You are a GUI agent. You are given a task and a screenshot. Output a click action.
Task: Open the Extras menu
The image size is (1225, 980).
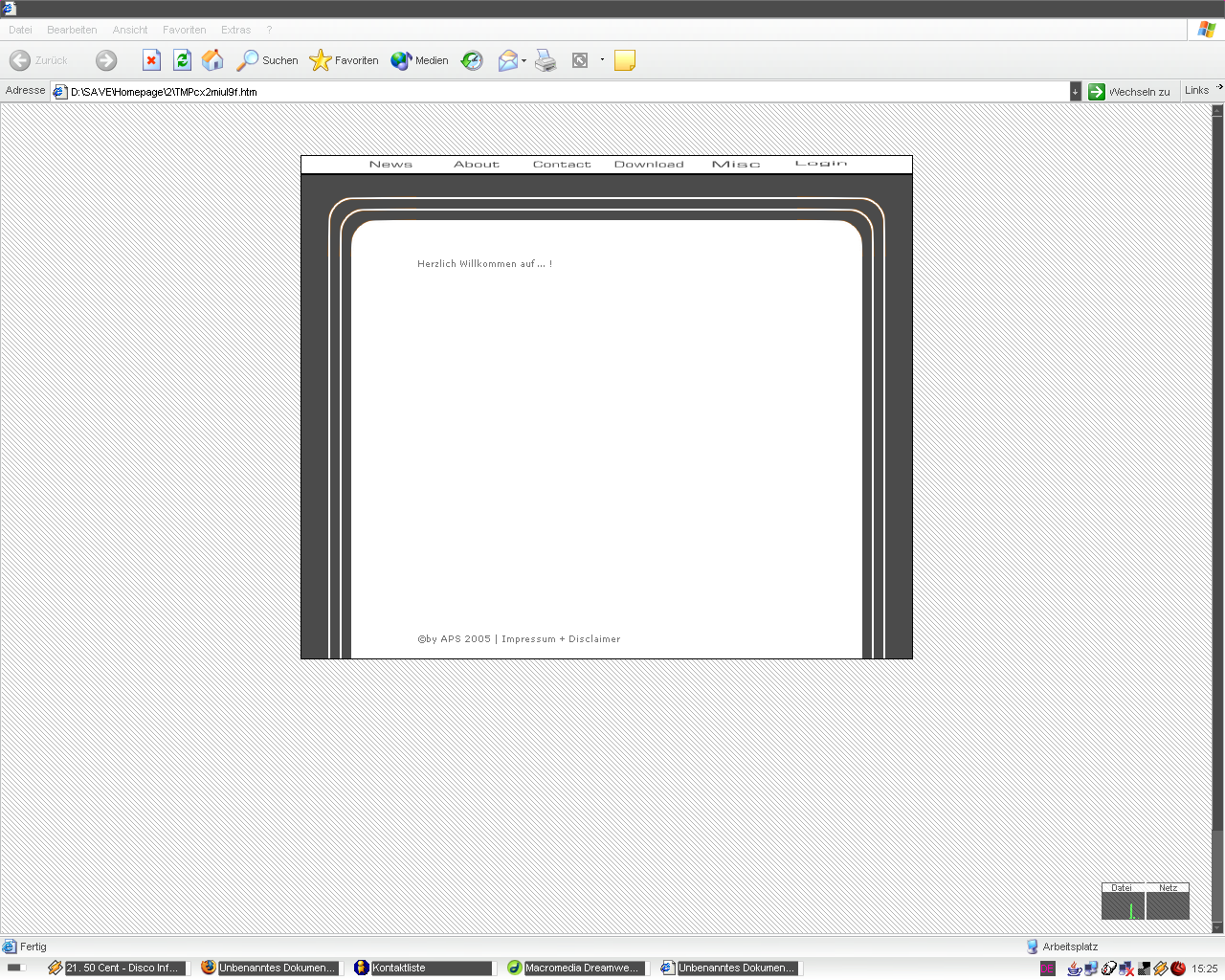(235, 30)
